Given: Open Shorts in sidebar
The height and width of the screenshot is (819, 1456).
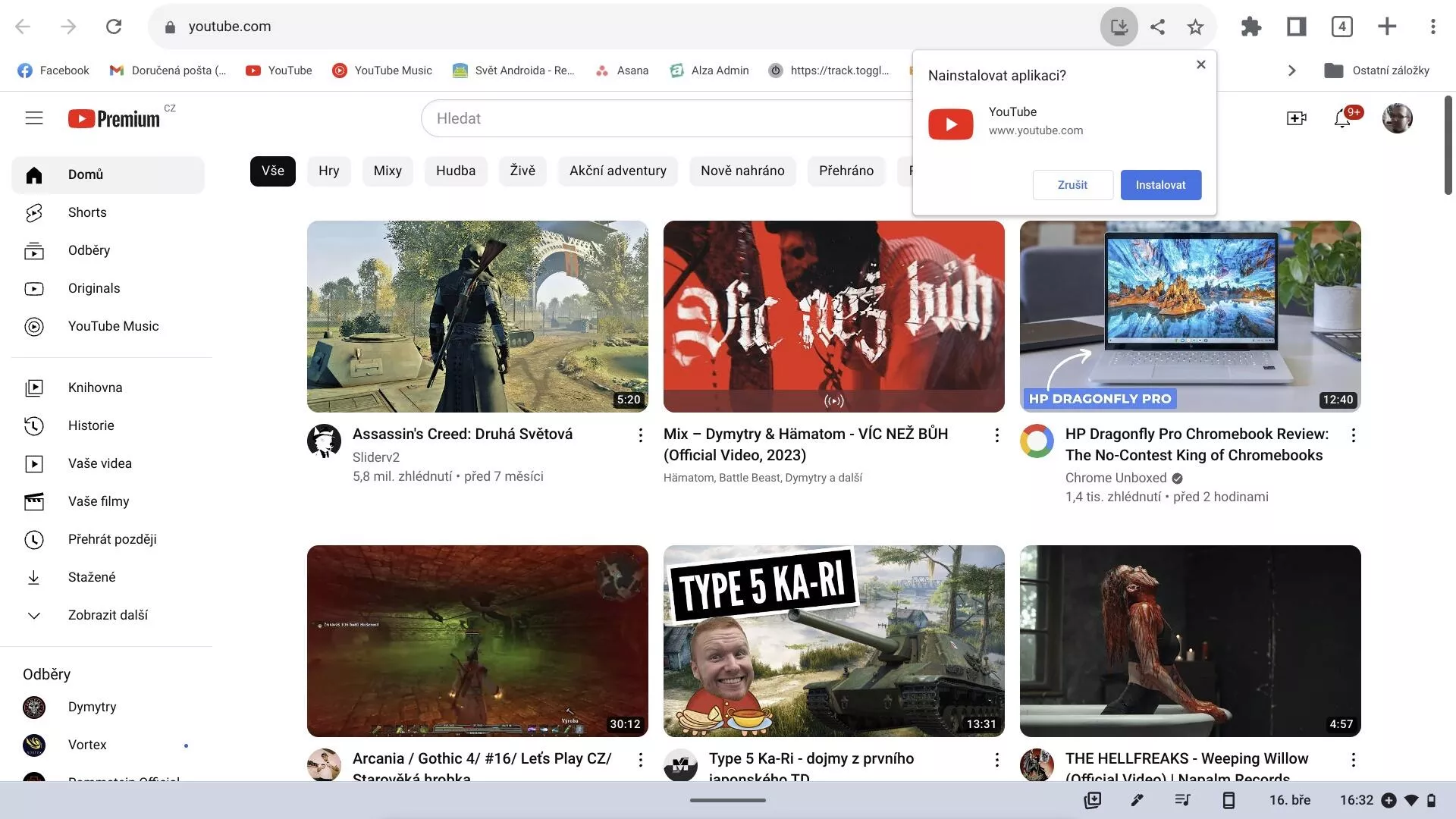Looking at the screenshot, I should [108, 213].
